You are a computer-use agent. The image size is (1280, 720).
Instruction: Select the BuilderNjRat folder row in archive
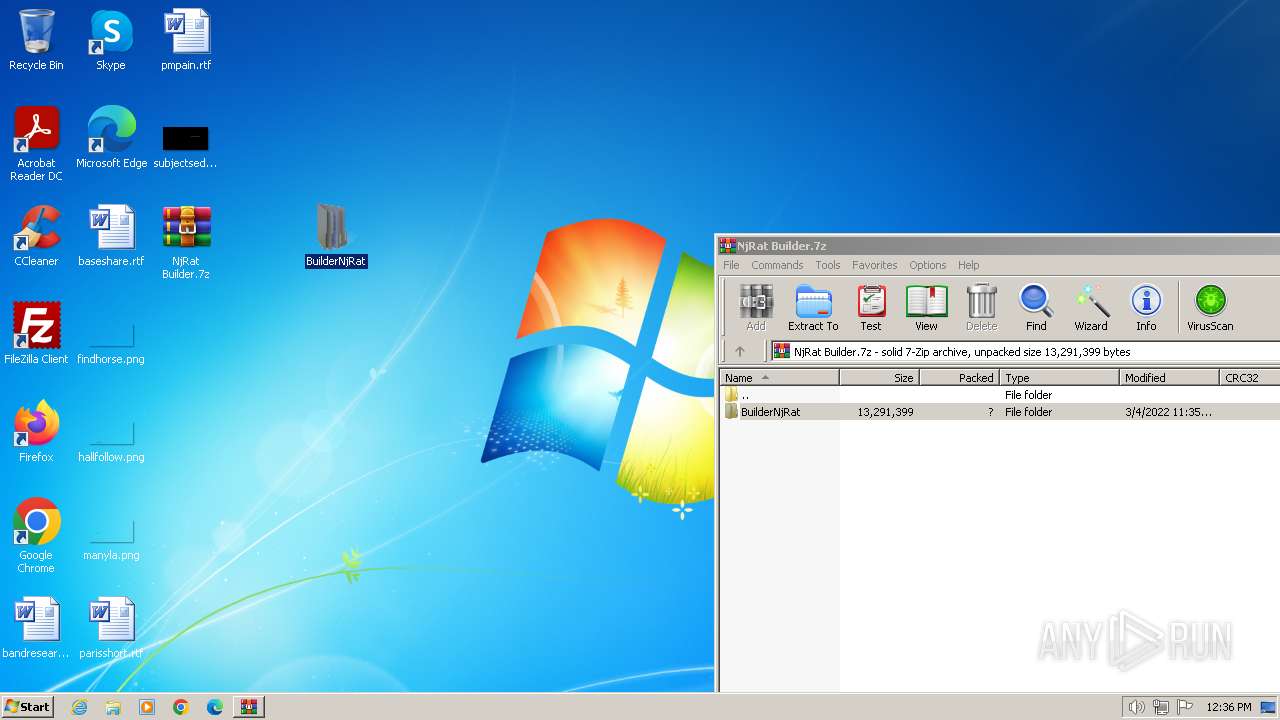[999, 411]
